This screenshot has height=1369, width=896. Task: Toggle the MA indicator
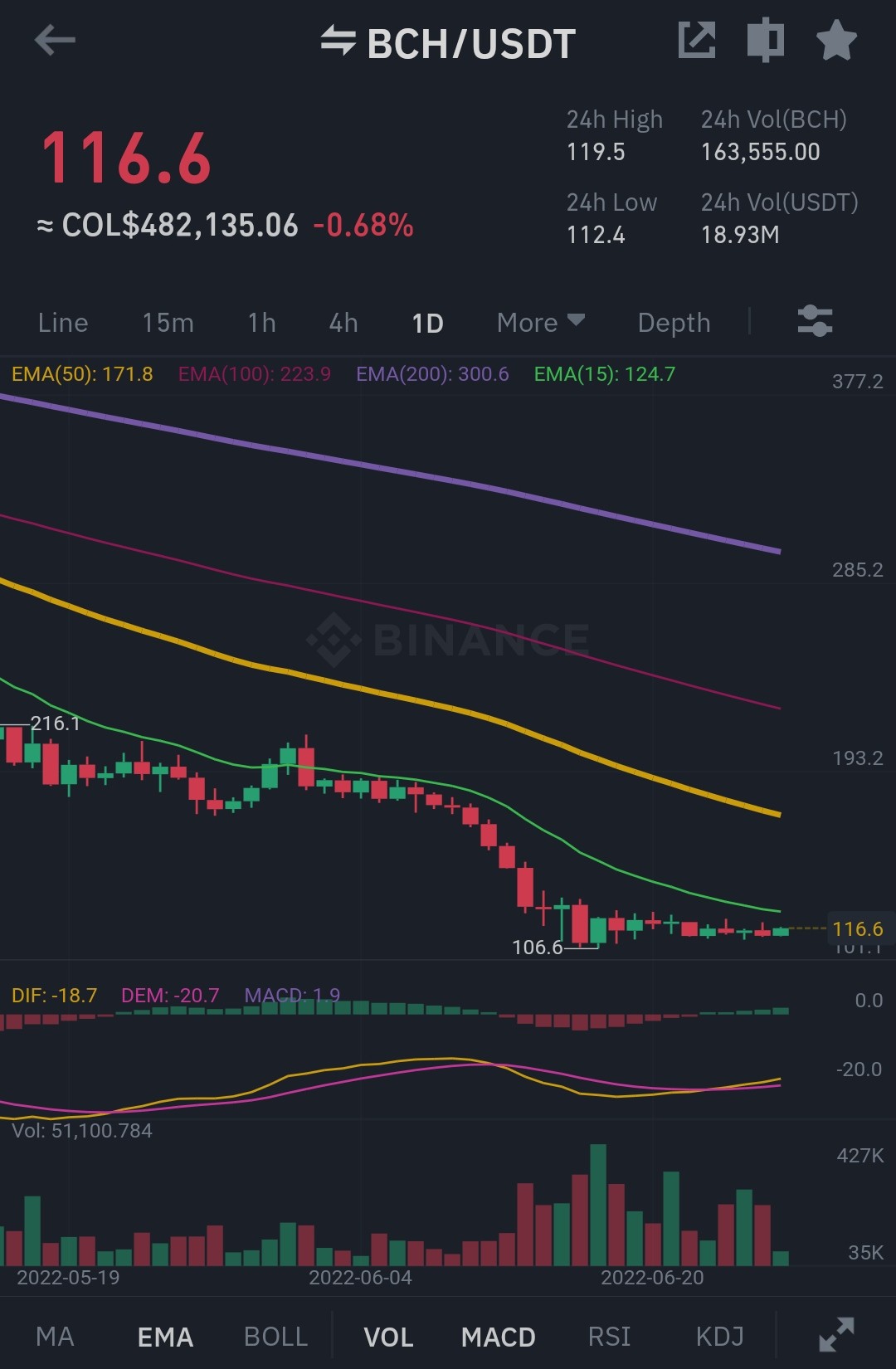tap(55, 1337)
